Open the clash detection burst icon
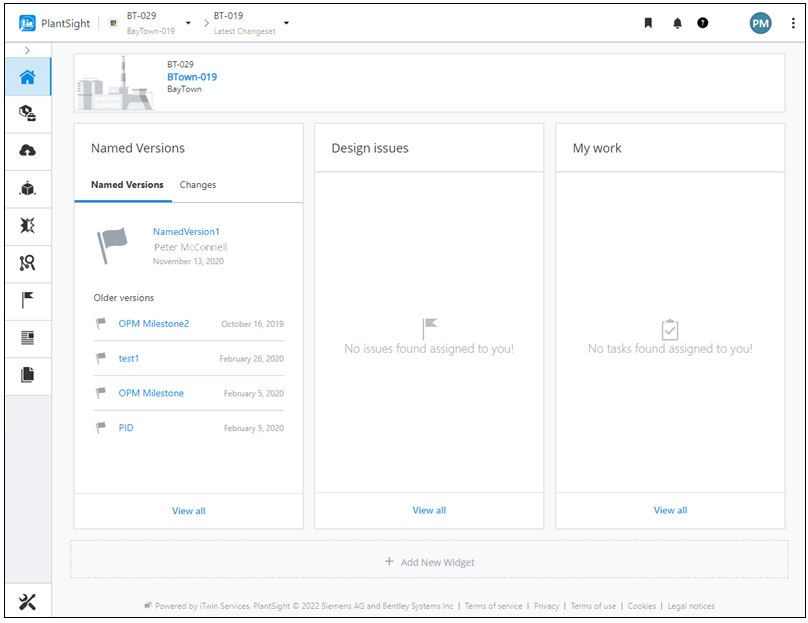Viewport: 808px width, 623px height. (x=28, y=225)
